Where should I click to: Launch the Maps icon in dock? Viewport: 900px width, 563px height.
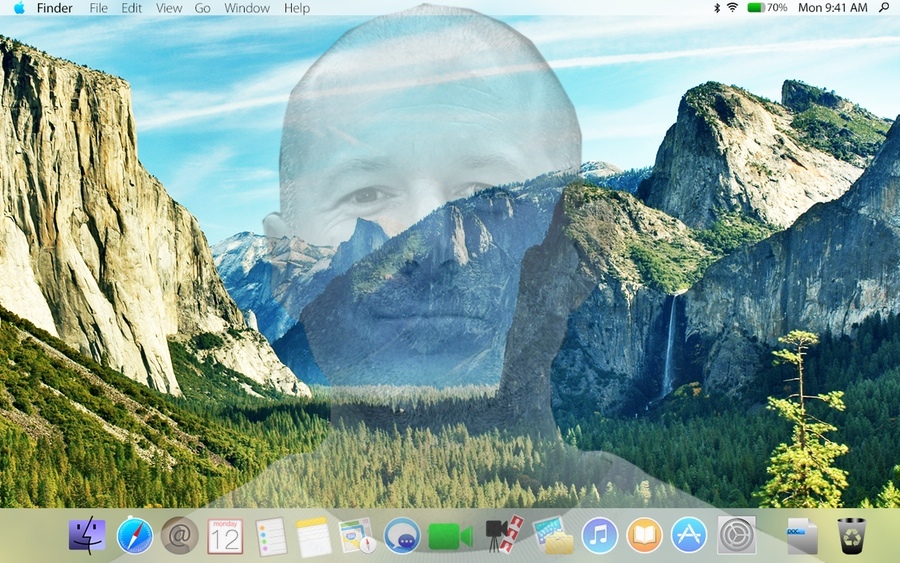[x=357, y=536]
